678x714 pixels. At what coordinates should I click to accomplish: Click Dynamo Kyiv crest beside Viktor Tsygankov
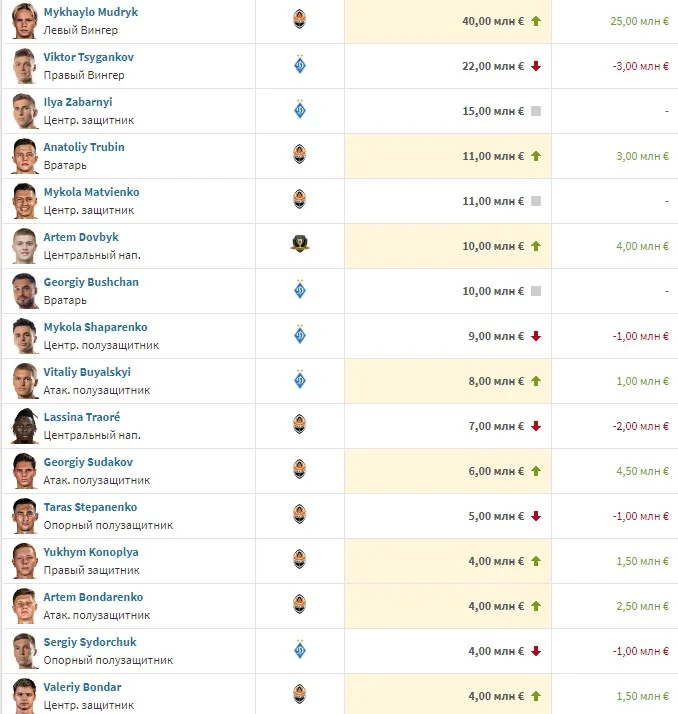299,65
